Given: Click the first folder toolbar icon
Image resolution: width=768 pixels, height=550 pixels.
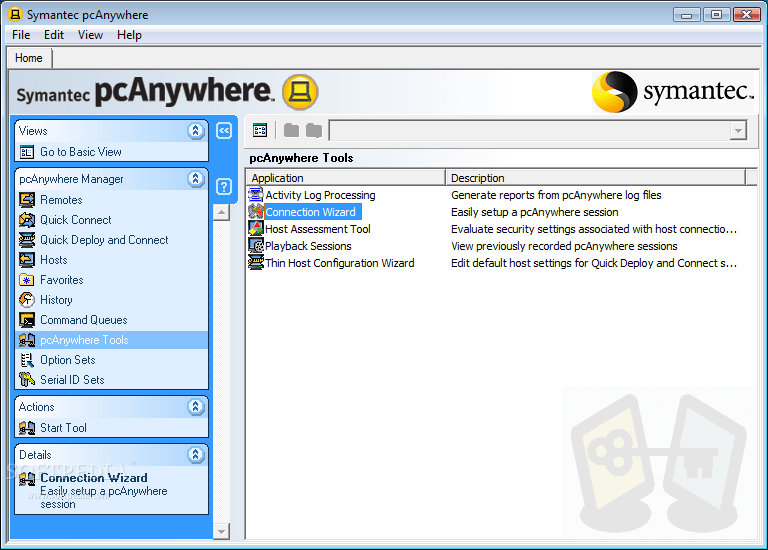Looking at the screenshot, I should tap(291, 130).
